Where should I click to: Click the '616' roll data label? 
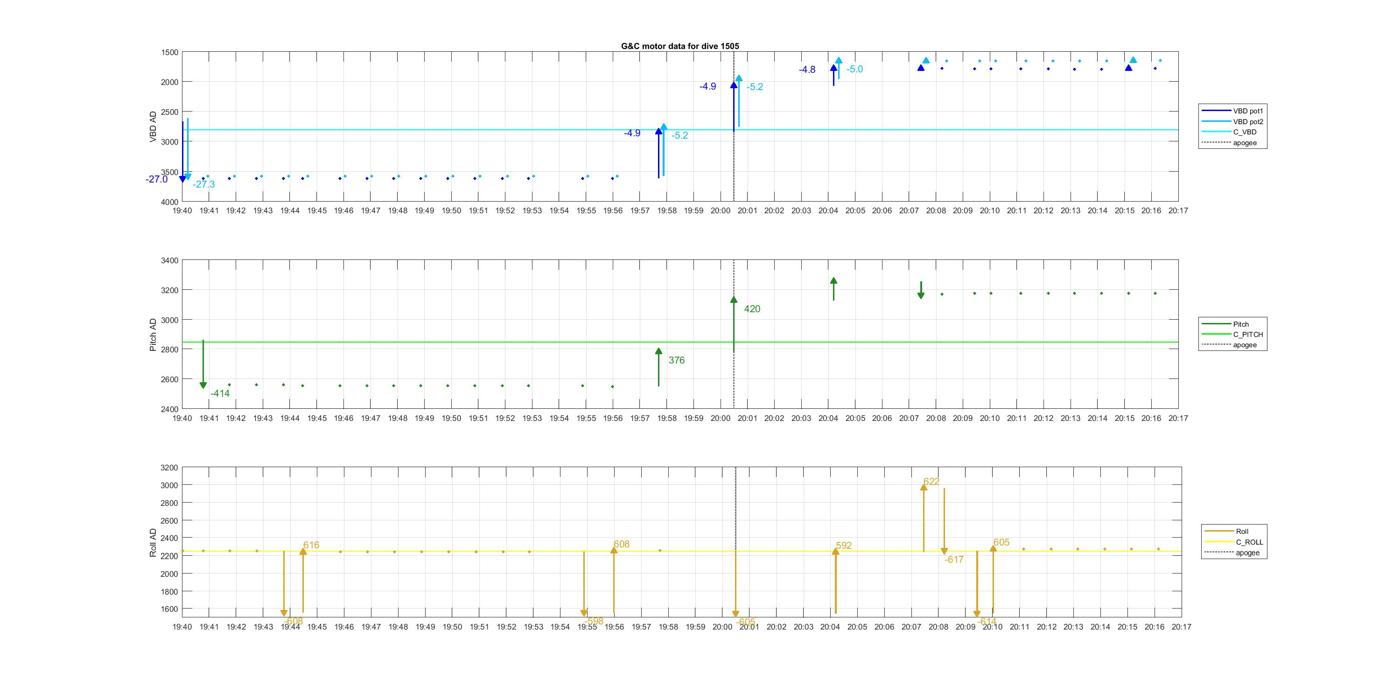[311, 545]
